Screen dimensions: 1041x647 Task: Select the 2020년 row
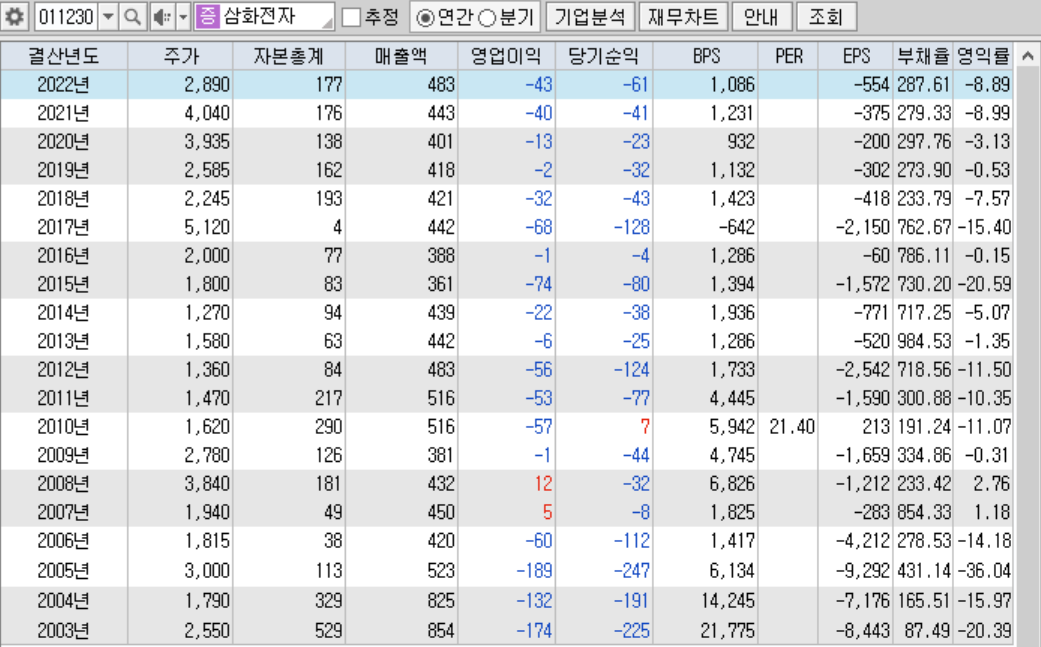click(507, 141)
